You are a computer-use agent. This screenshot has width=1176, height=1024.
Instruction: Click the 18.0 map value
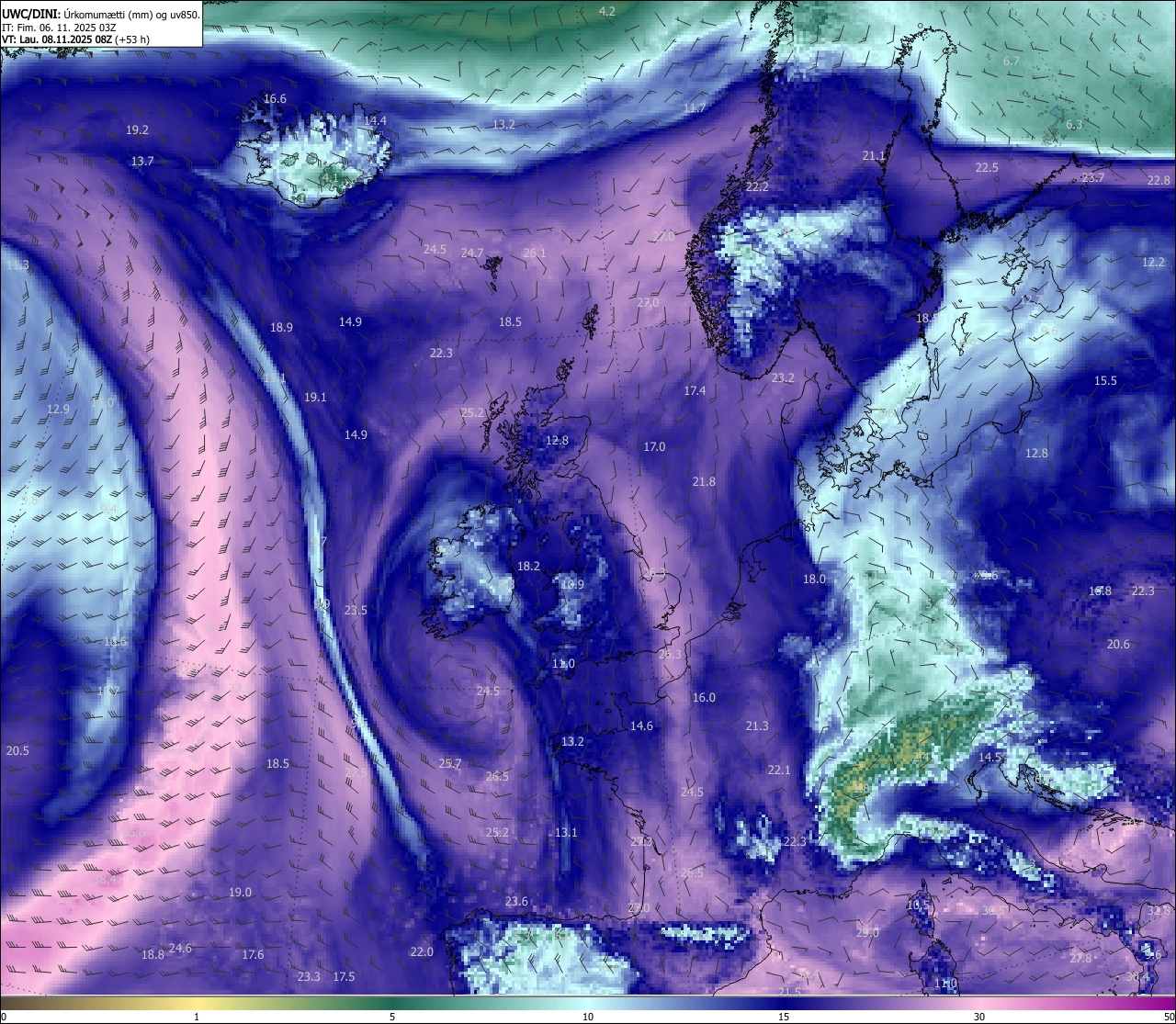(x=814, y=579)
